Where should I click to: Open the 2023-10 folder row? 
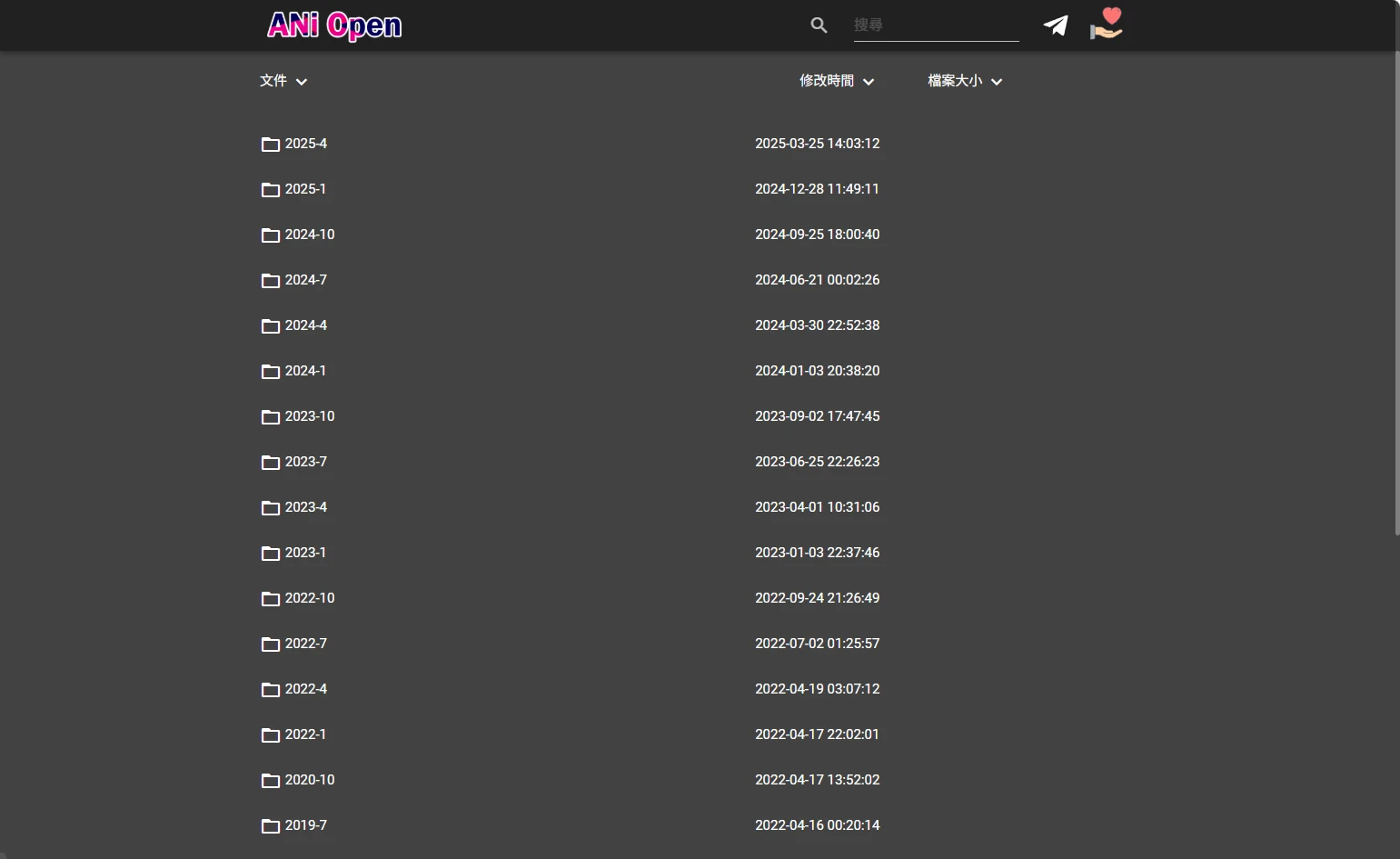[x=309, y=416]
